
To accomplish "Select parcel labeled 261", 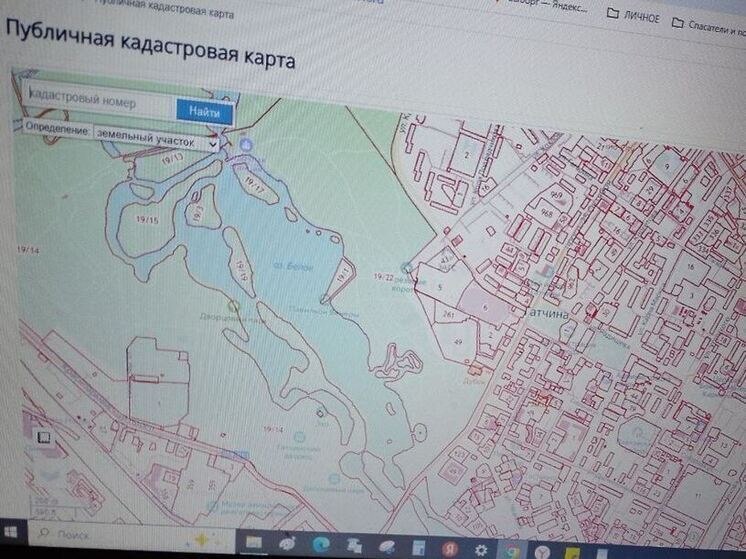I will coord(448,314).
